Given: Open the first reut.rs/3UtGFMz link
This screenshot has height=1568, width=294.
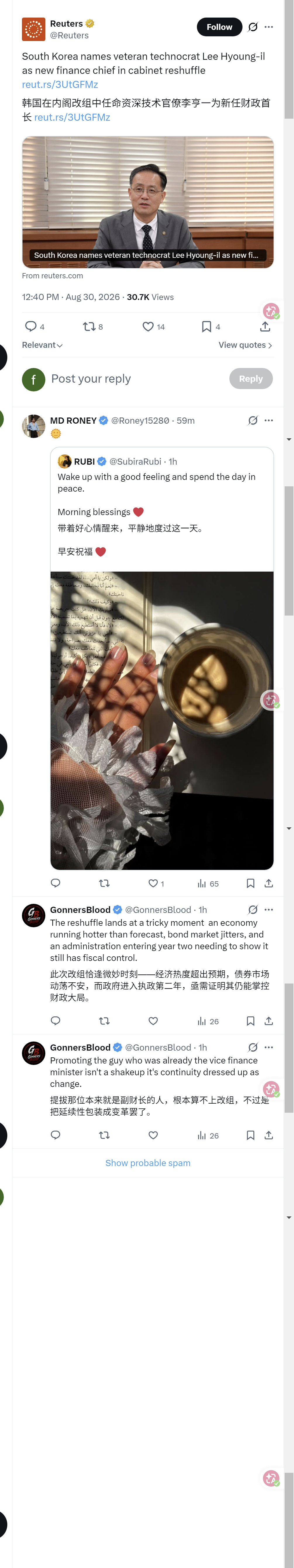Looking at the screenshot, I should (x=59, y=85).
